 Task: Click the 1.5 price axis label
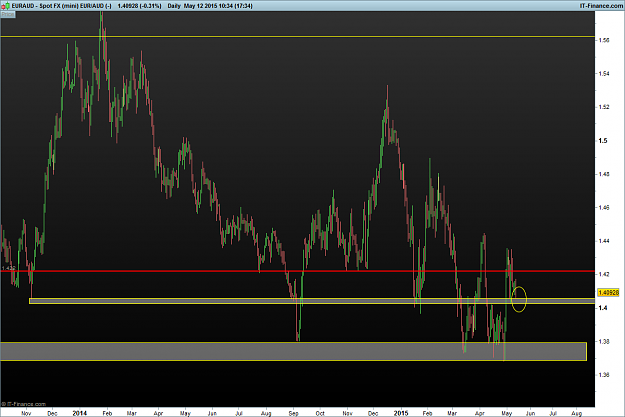point(603,141)
